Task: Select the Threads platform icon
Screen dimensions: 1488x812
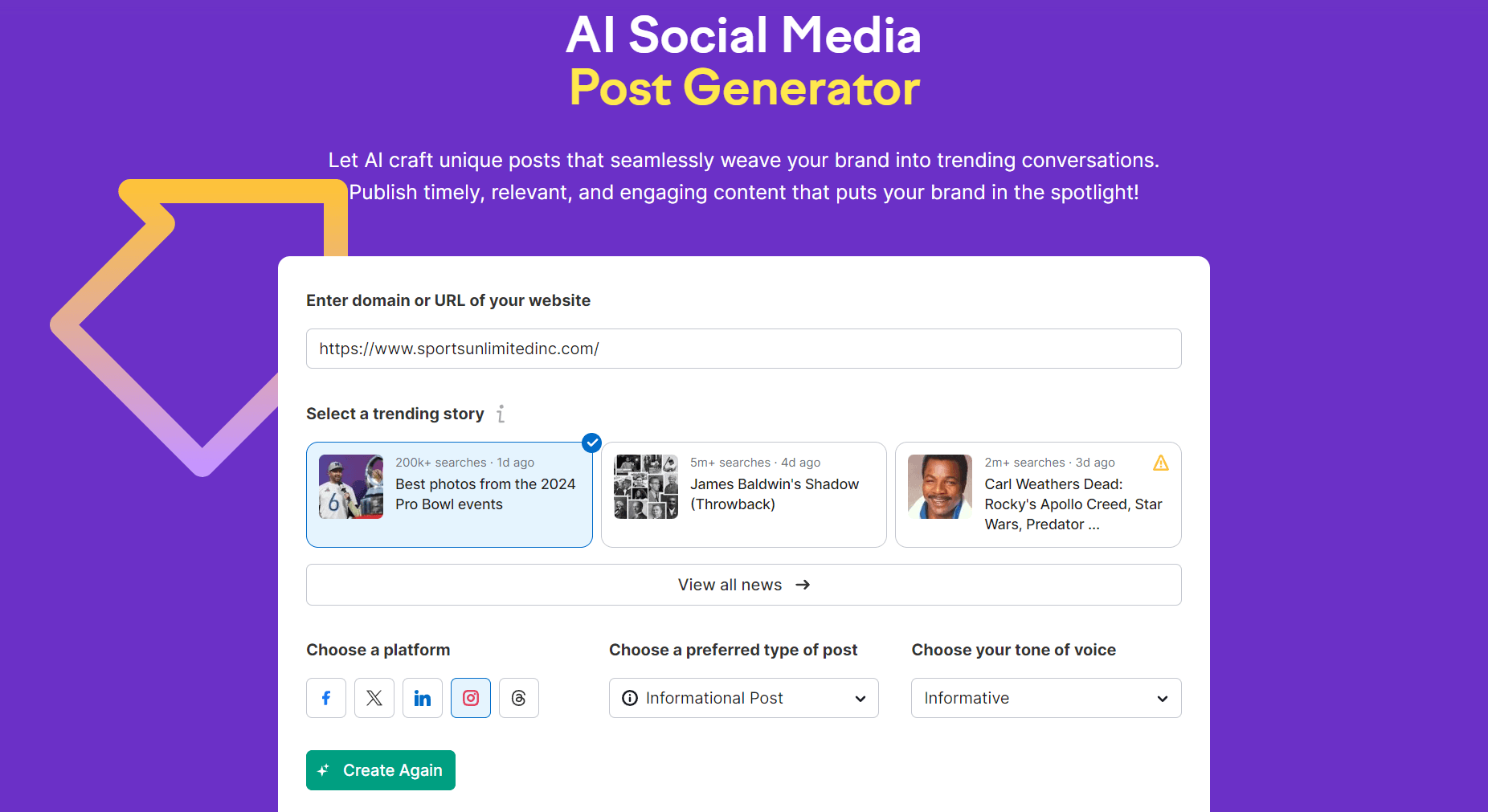Action: coord(518,698)
